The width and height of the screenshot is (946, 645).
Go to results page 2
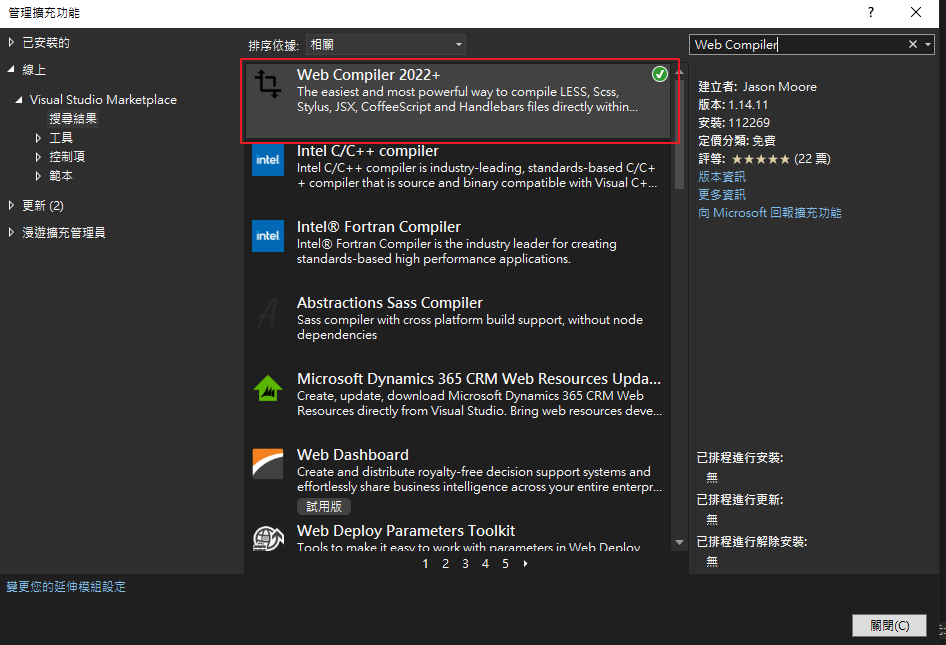445,564
